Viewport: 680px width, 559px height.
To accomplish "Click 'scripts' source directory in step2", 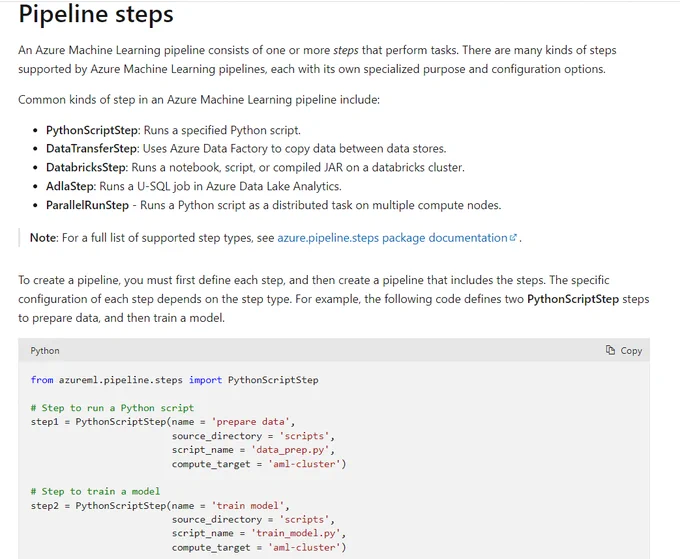I will click(304, 520).
